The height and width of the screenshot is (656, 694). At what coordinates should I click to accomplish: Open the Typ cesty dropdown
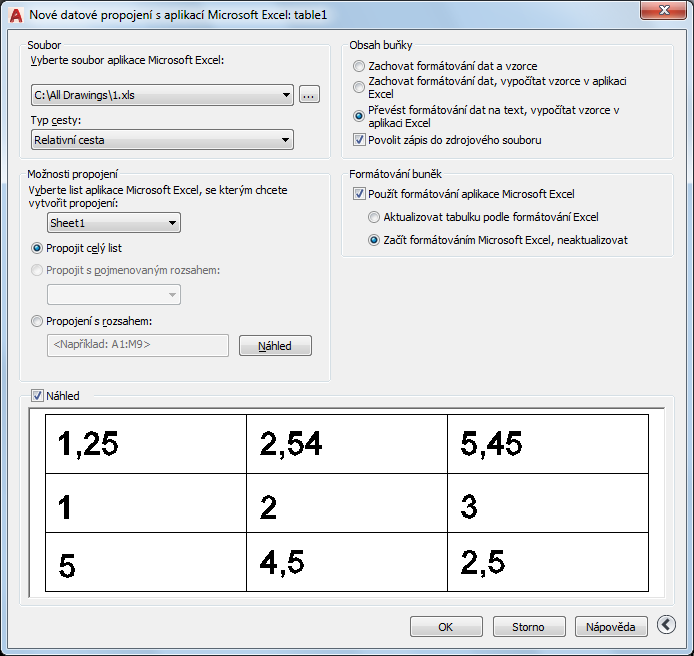[162, 140]
